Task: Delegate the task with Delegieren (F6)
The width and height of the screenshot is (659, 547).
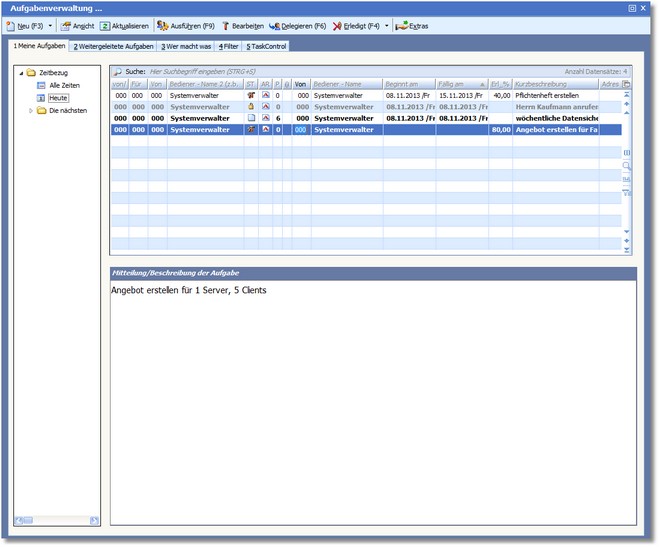Action: coord(297,26)
